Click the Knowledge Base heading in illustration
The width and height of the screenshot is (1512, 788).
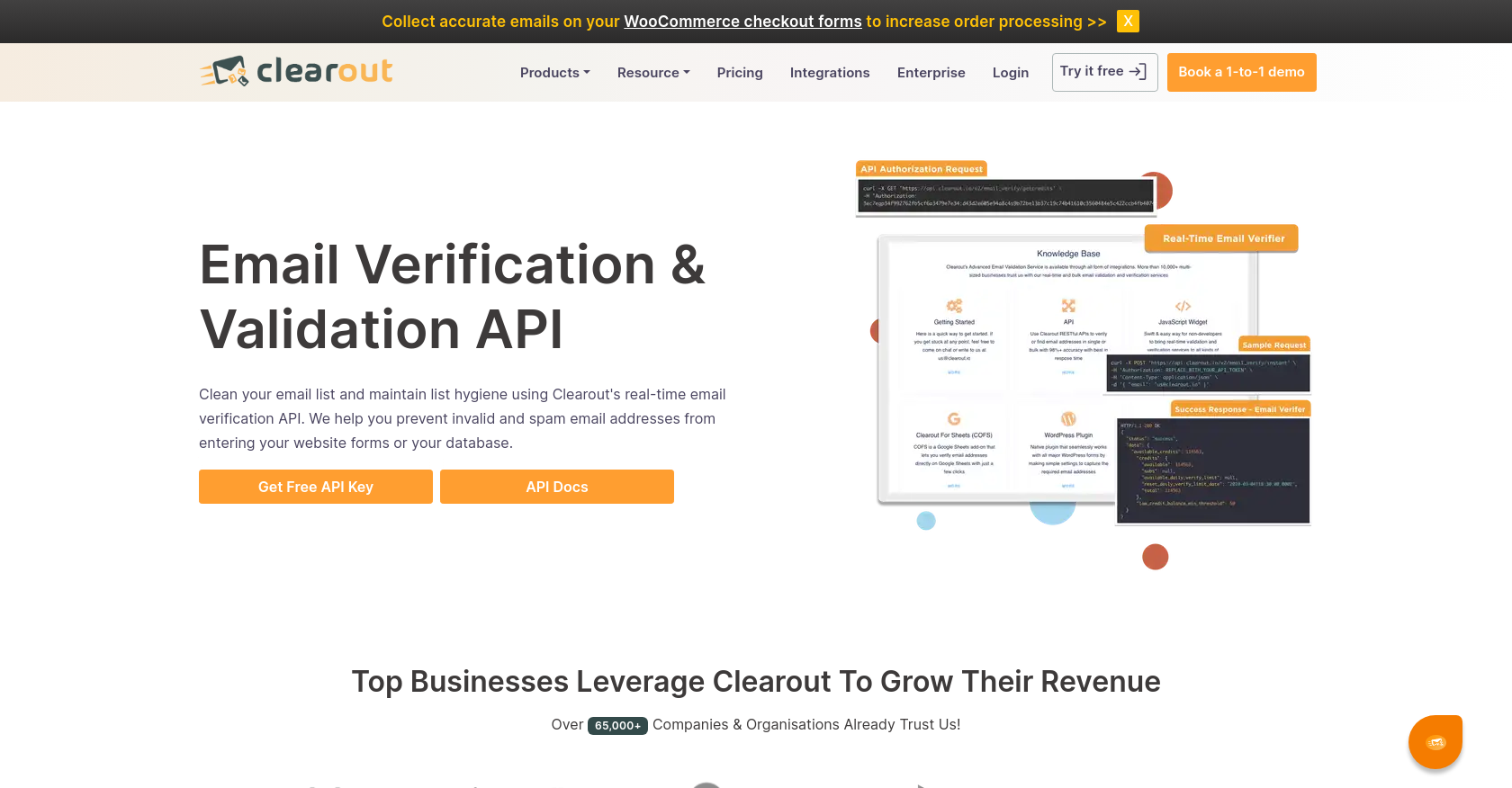click(x=1068, y=254)
